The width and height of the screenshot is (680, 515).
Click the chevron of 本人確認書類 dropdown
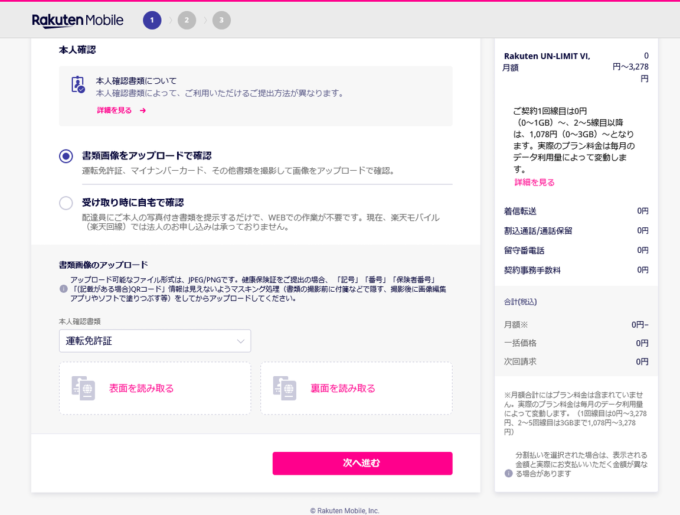pos(240,341)
